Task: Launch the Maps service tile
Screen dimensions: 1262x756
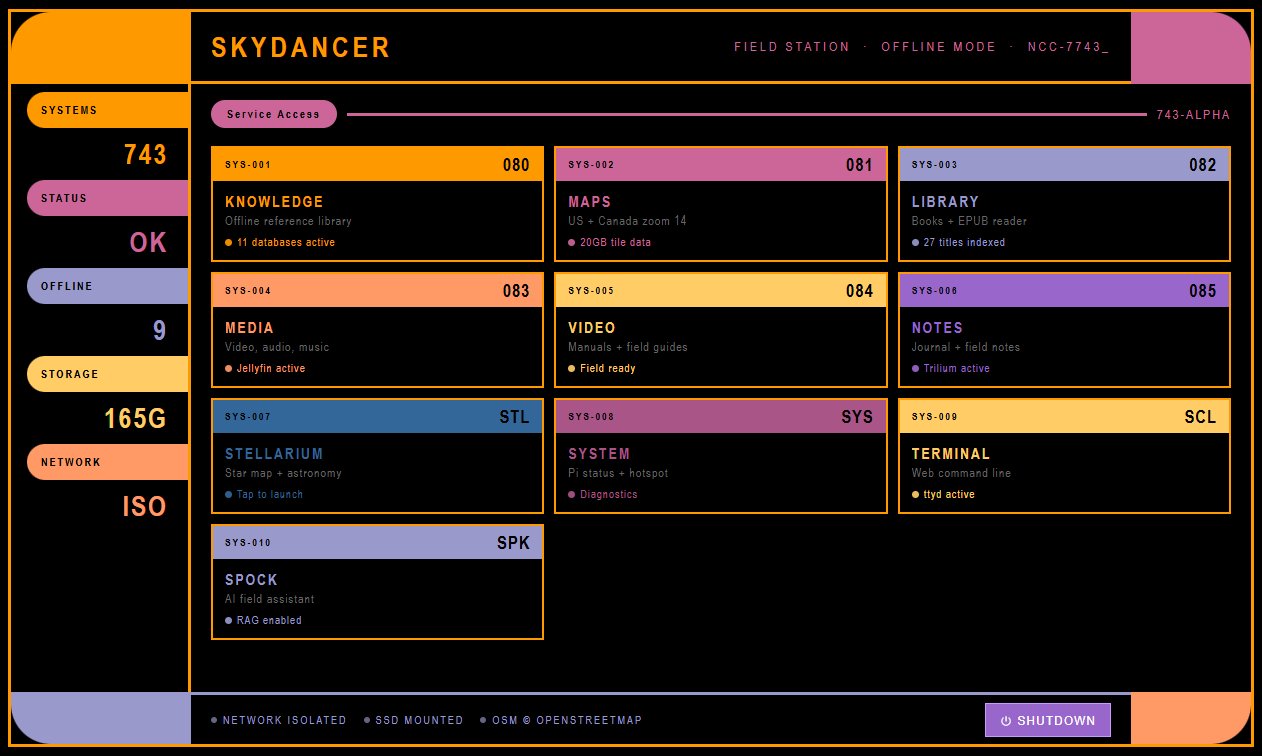Action: 720,204
